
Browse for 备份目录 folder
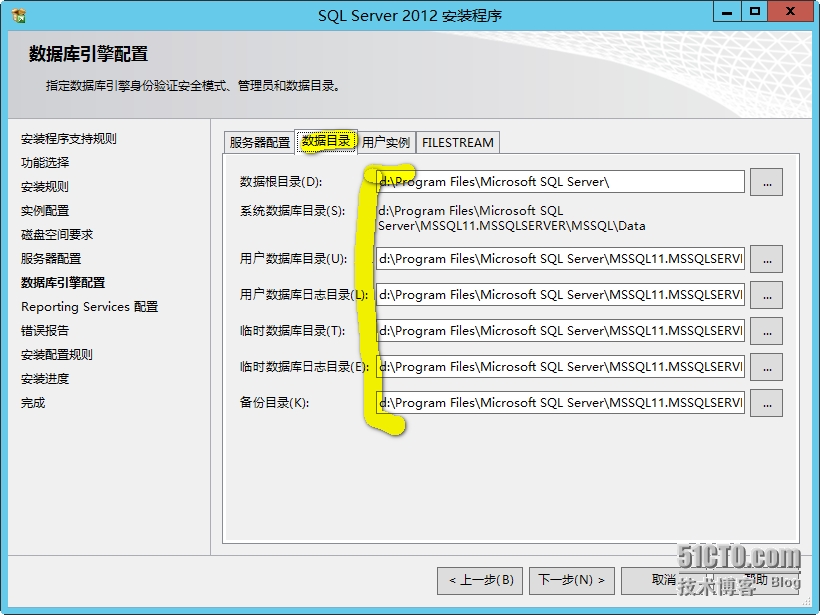pos(766,403)
